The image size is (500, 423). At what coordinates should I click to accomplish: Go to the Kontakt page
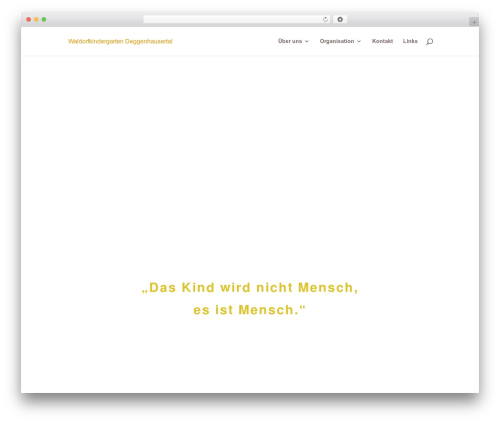tap(382, 41)
